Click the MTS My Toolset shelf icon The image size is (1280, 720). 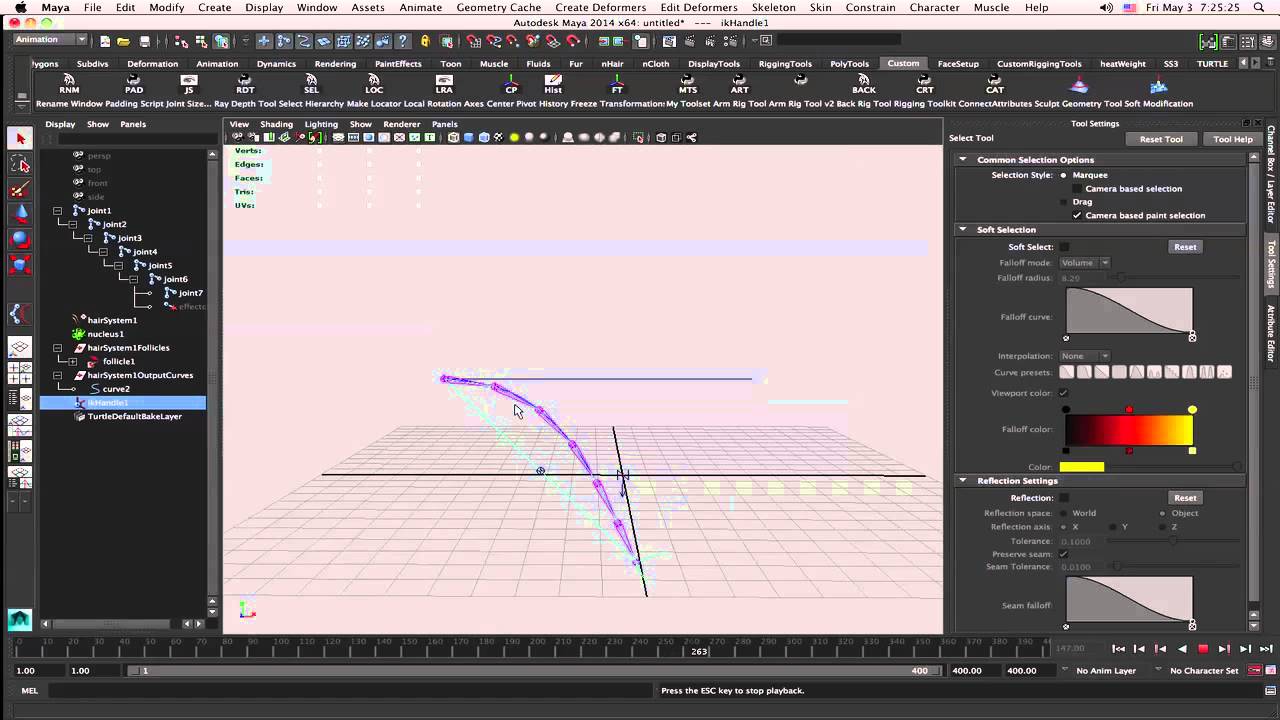688,84
